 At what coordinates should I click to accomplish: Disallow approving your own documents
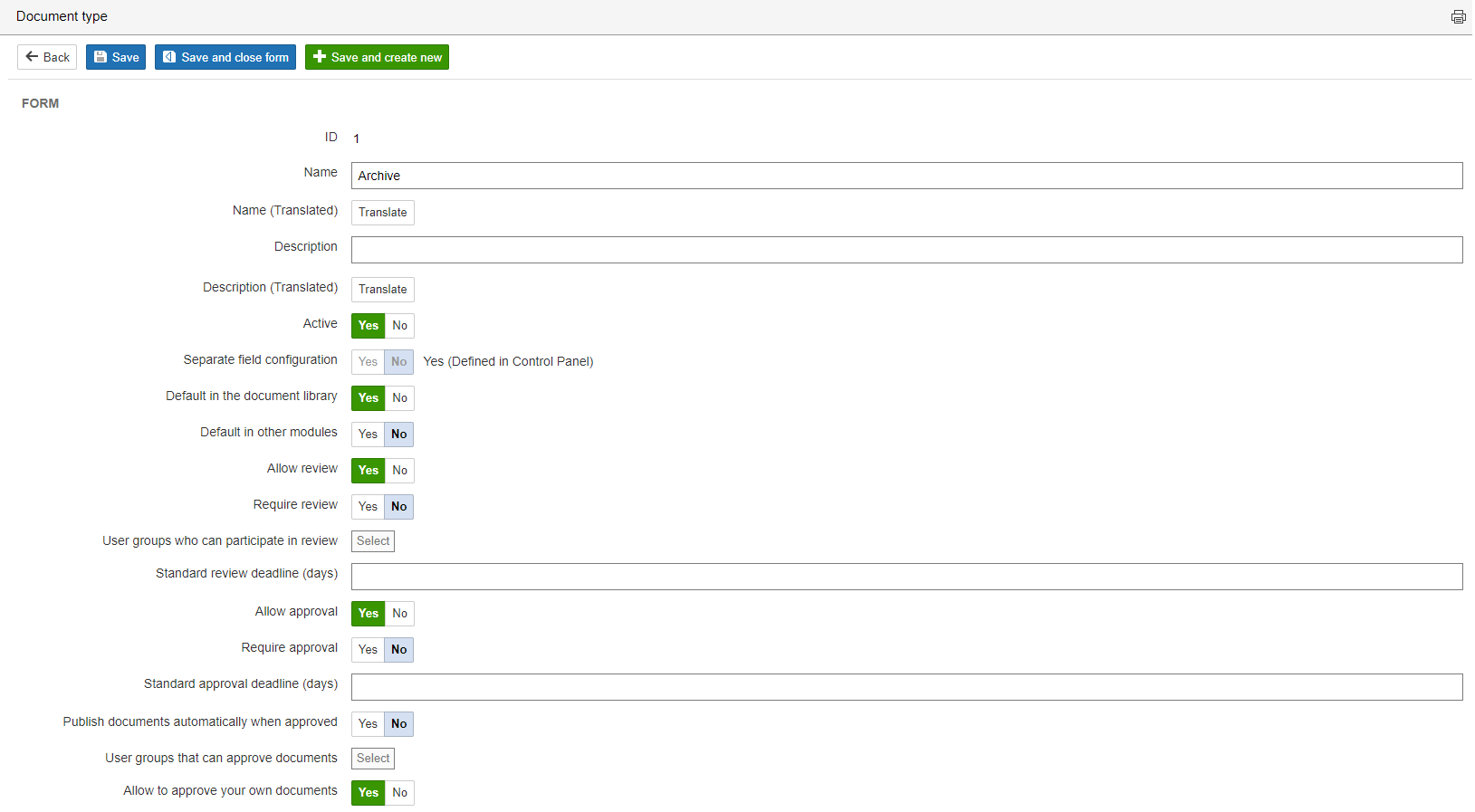click(x=399, y=793)
